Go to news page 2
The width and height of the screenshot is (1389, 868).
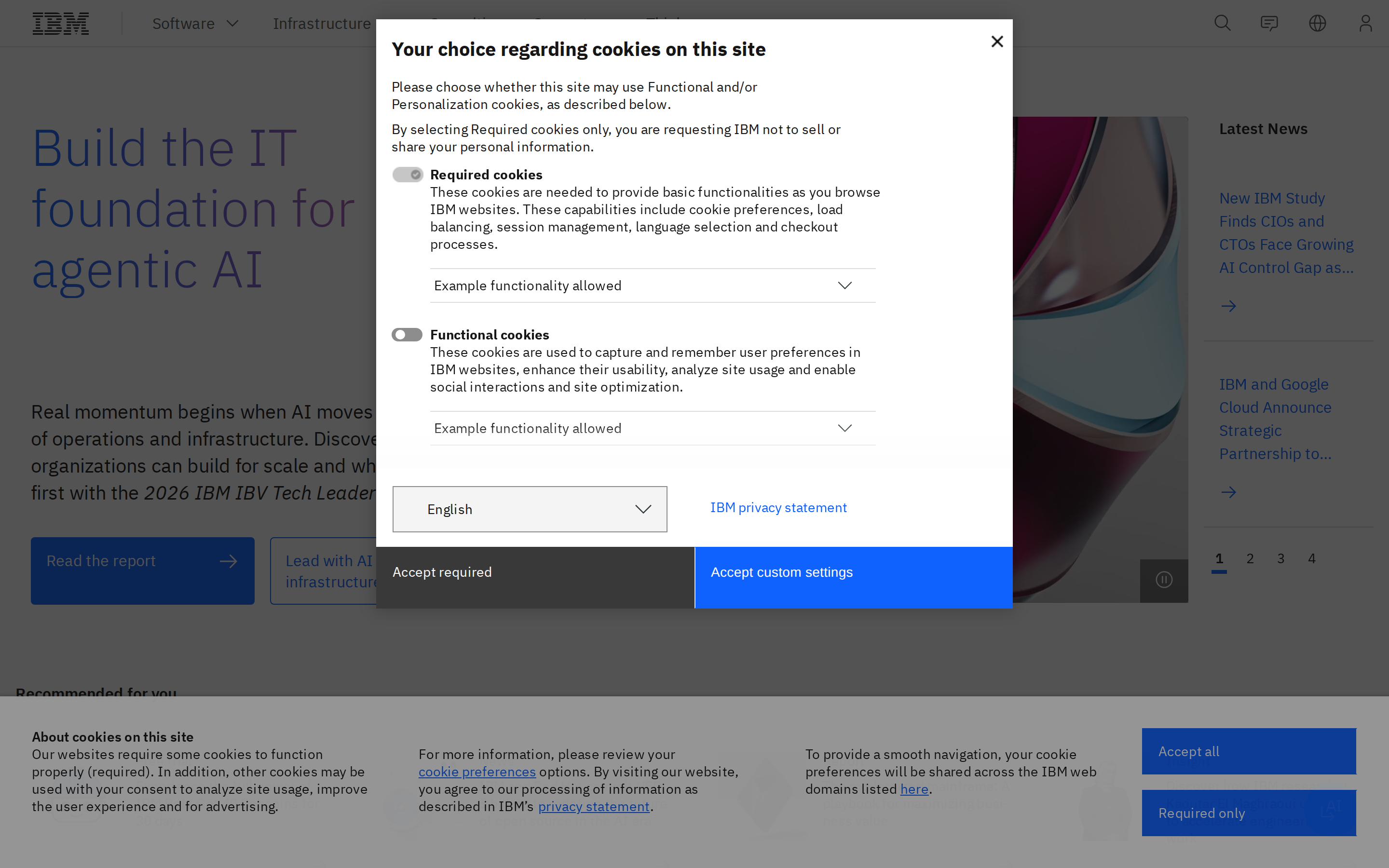tap(1250, 558)
